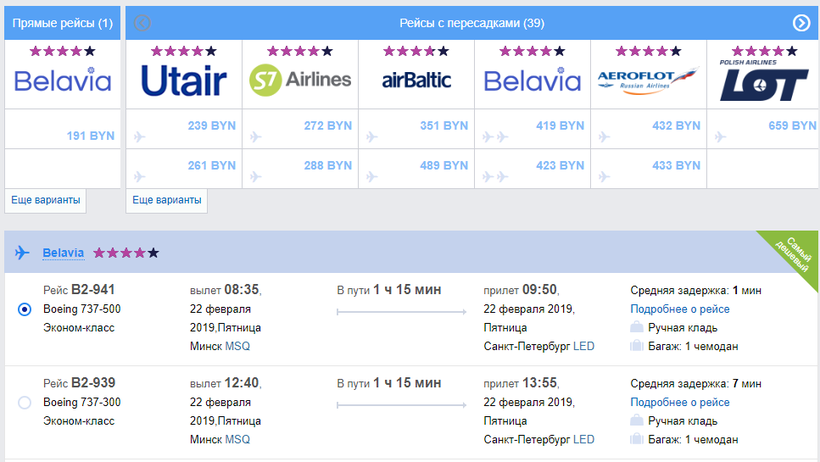Click the LOT Polish Airlines logo
The image size is (820, 462).
(x=764, y=82)
